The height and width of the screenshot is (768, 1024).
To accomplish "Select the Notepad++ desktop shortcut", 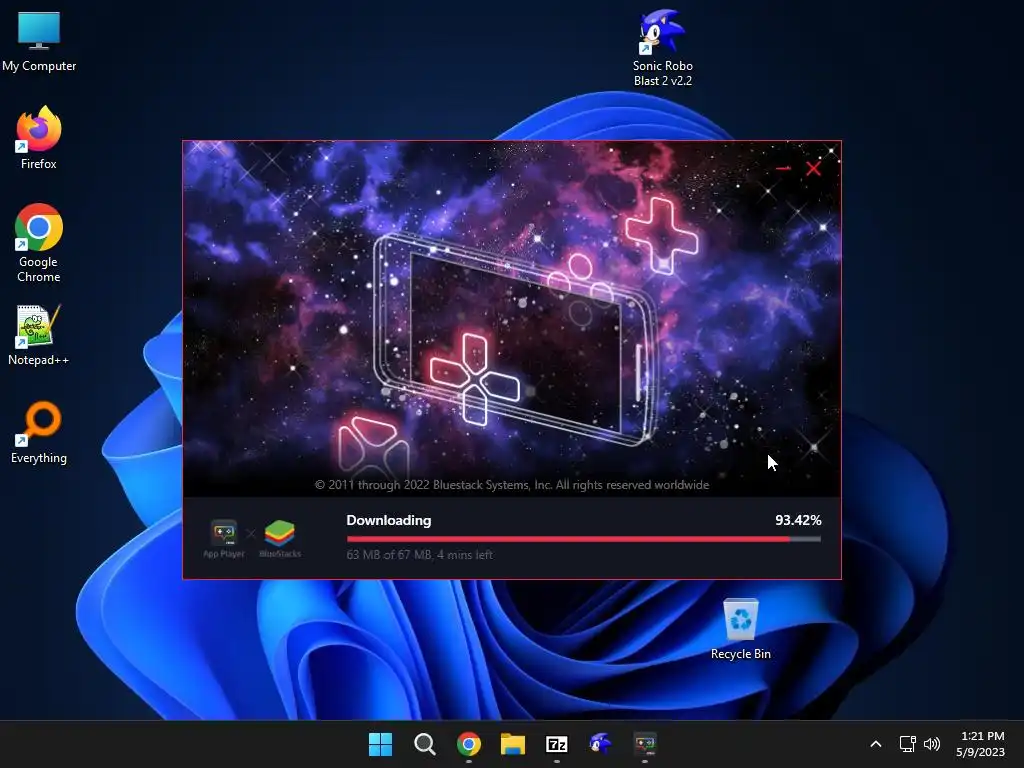I will [39, 335].
